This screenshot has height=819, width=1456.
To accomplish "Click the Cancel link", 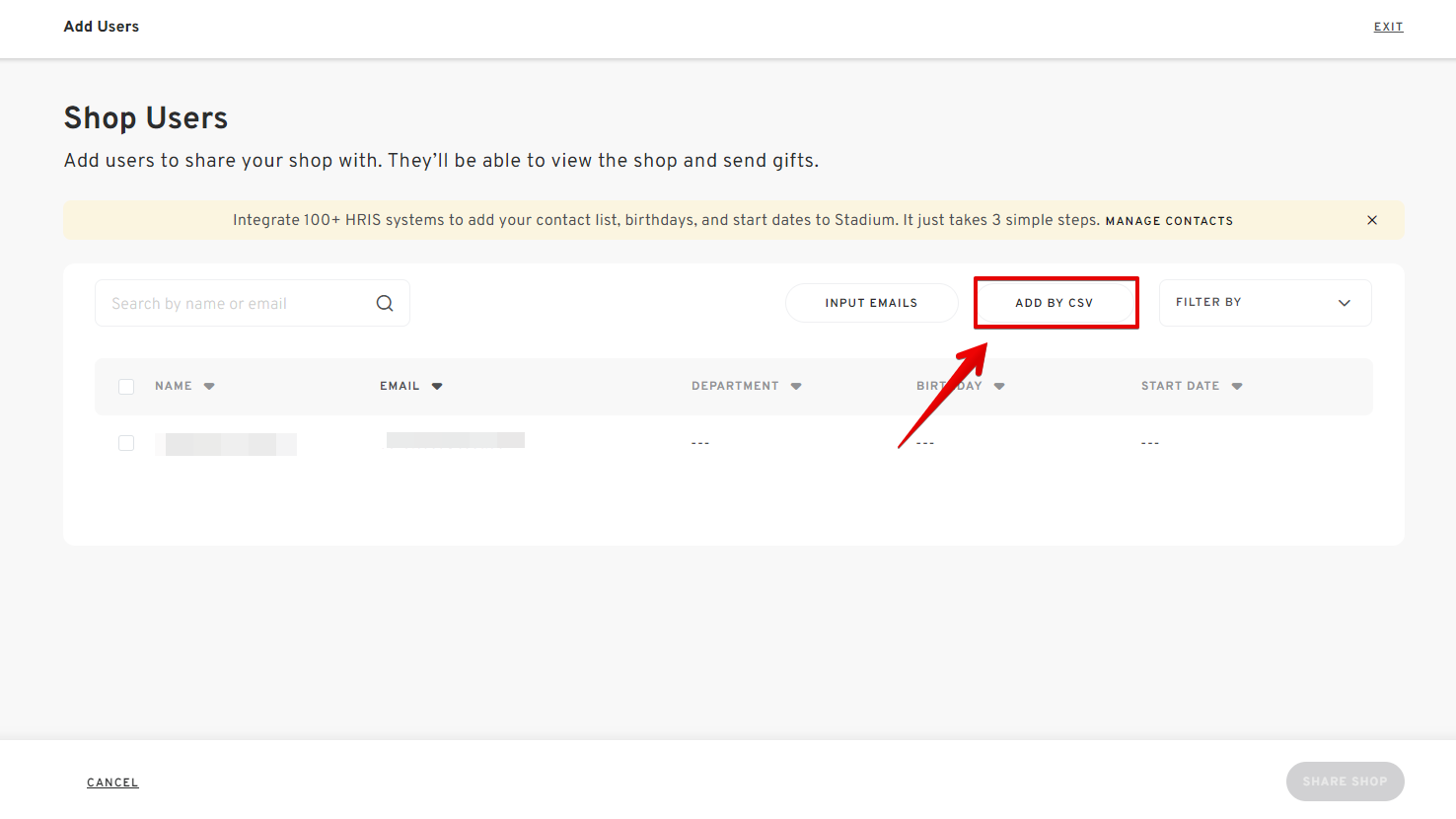I will tap(112, 782).
